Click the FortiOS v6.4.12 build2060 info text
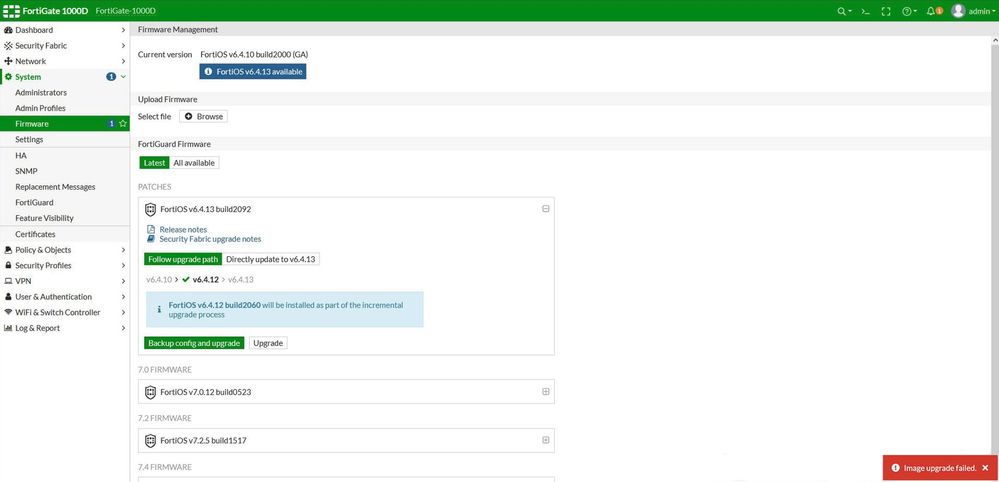Viewport: 999px width, 482px height. click(x=215, y=305)
